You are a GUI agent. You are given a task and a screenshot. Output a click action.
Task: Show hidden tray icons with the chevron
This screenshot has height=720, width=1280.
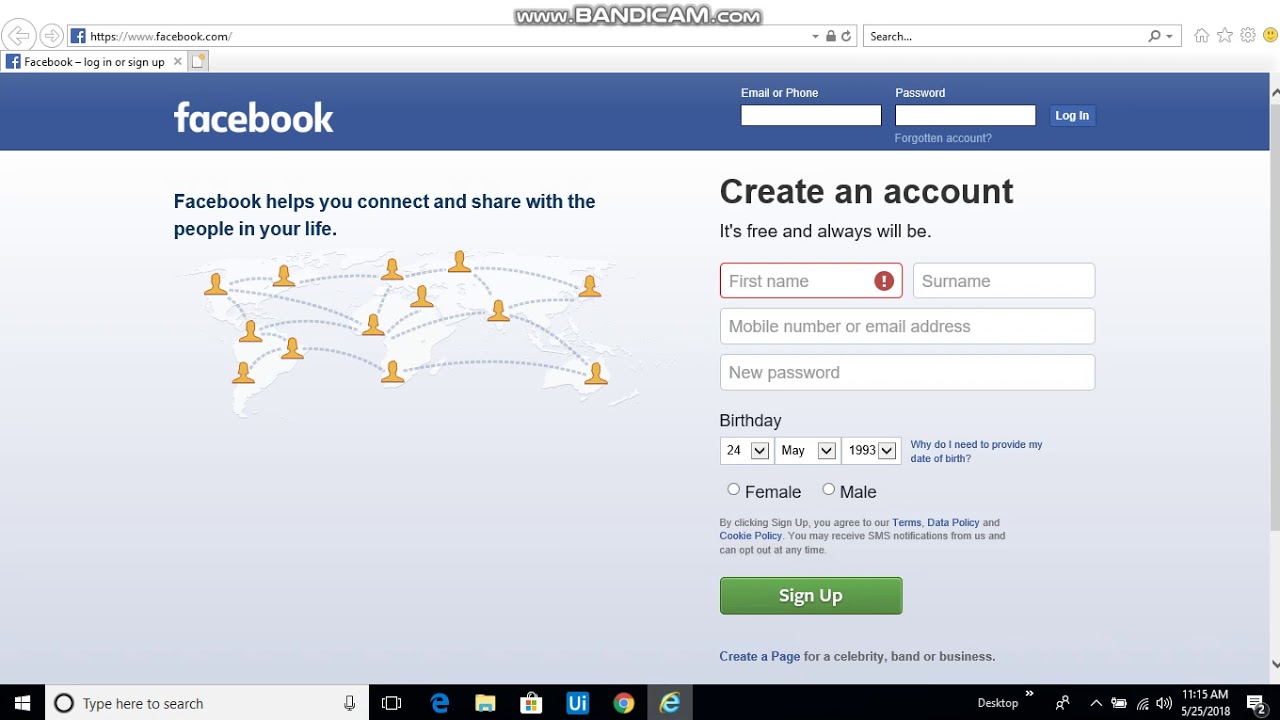click(x=1096, y=703)
